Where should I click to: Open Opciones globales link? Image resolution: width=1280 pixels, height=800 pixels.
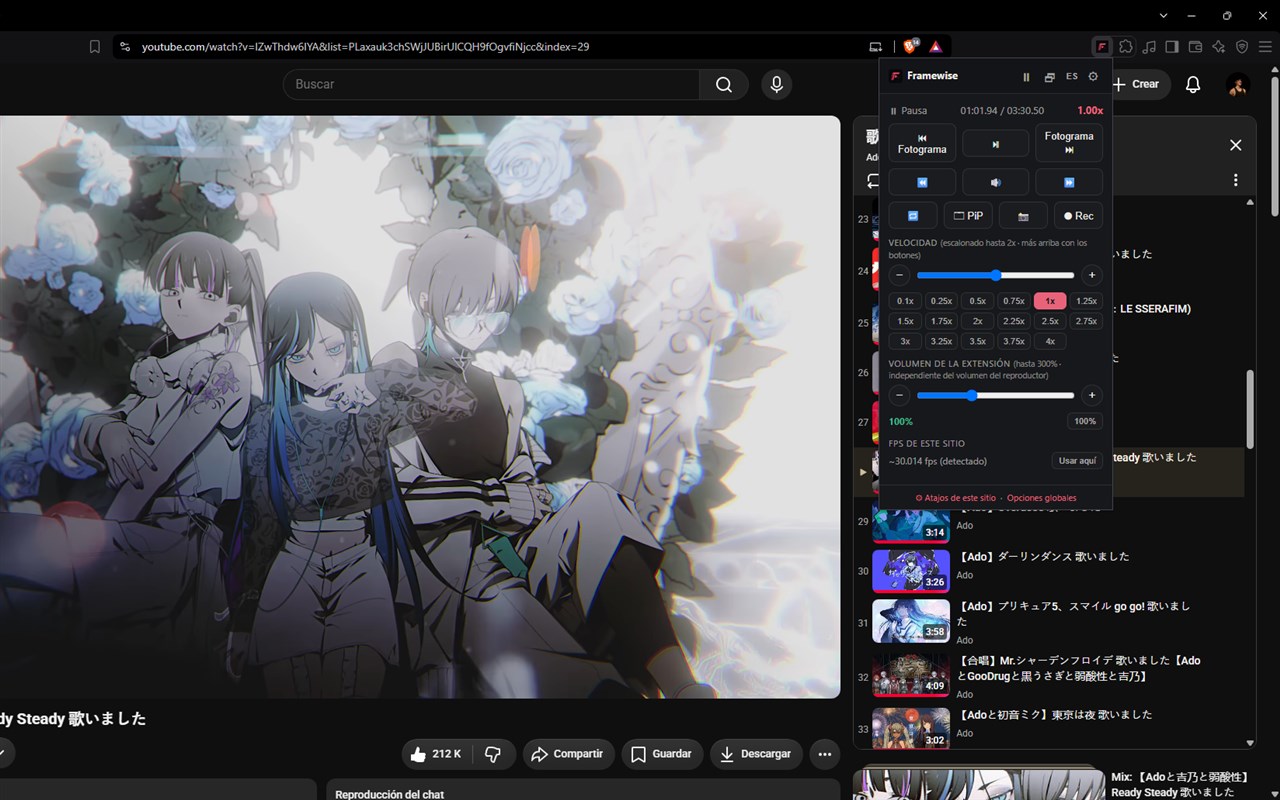click(1042, 498)
